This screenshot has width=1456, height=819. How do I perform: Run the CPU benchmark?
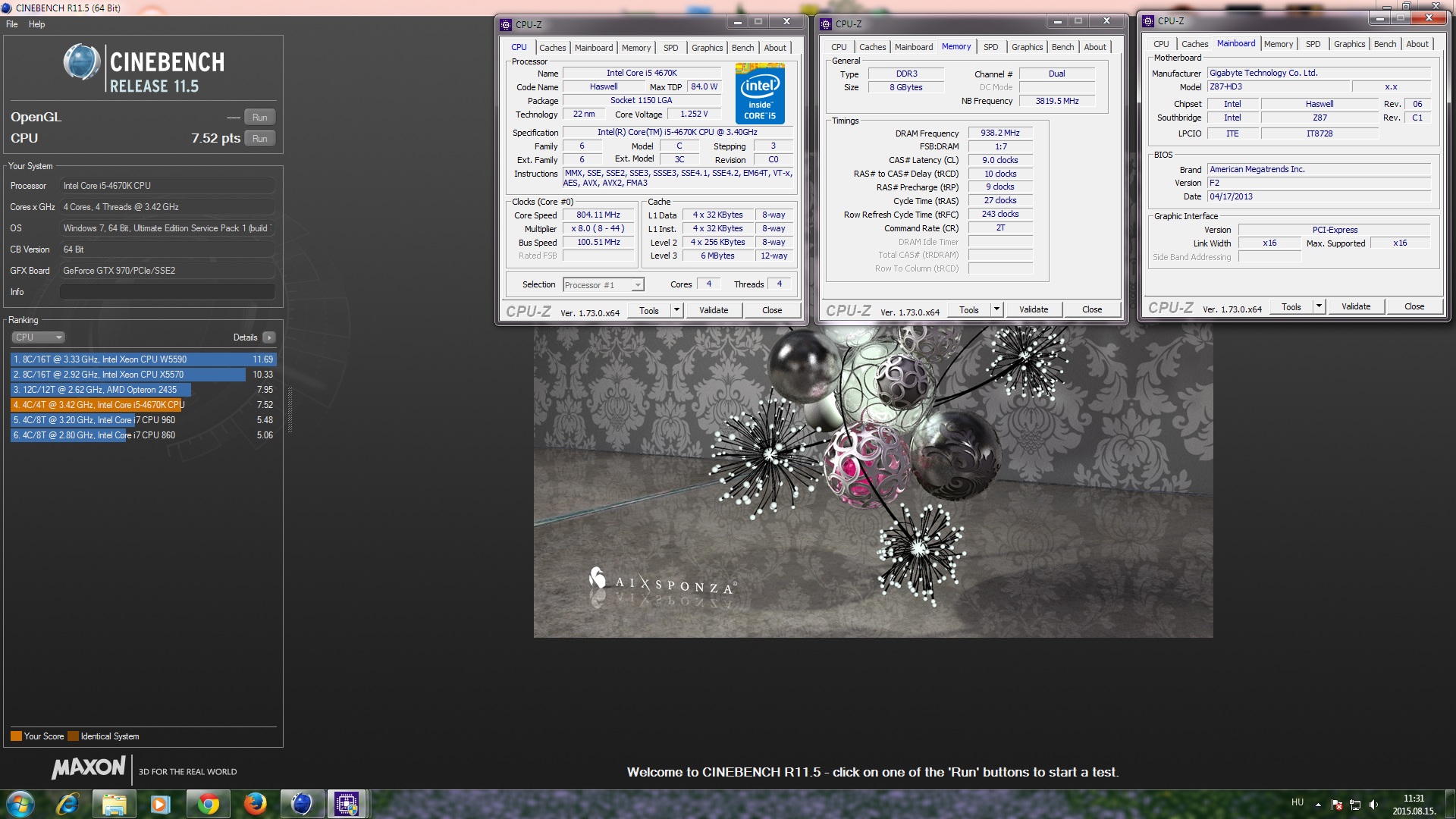[259, 139]
